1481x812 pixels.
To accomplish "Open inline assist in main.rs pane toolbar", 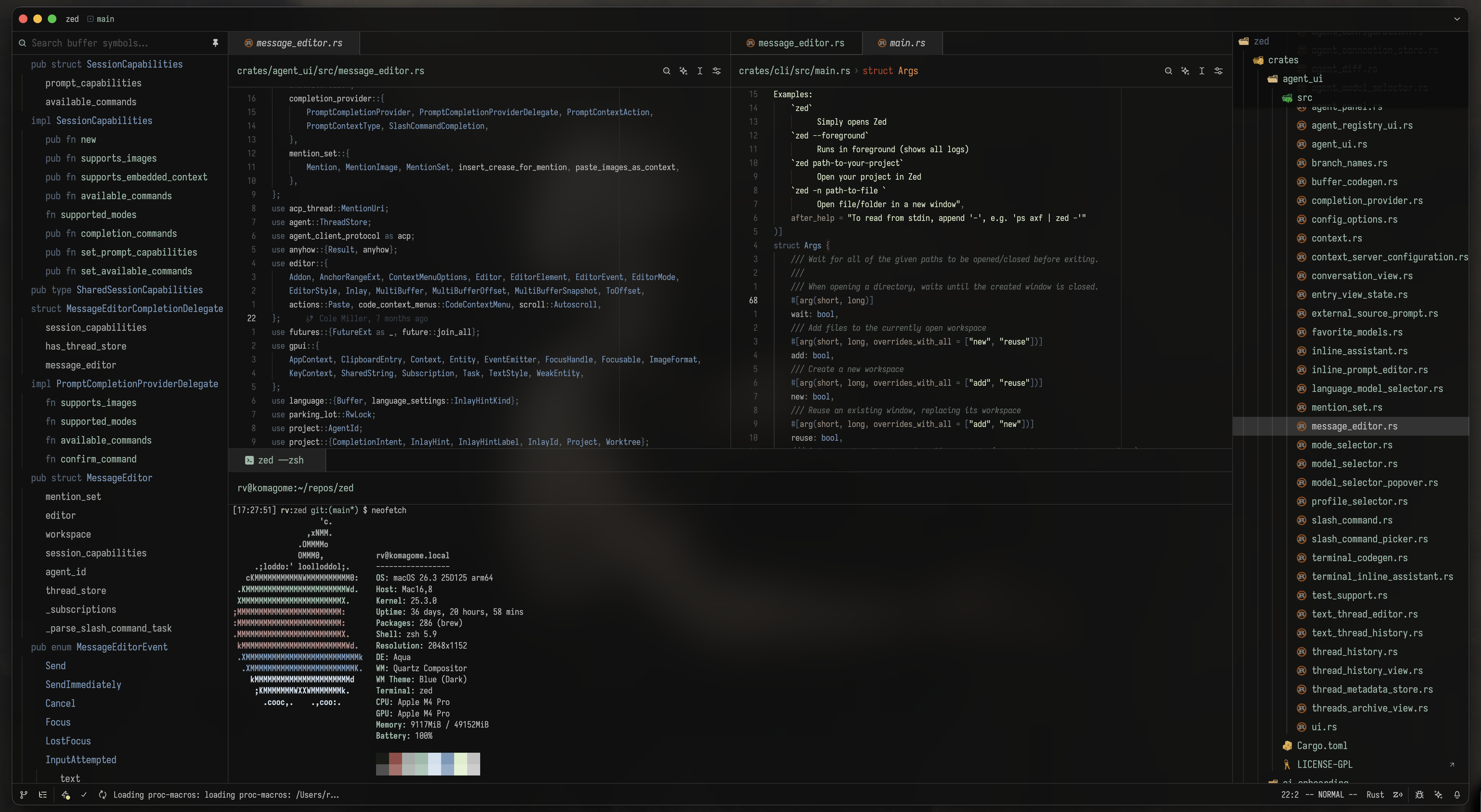I will (1185, 71).
